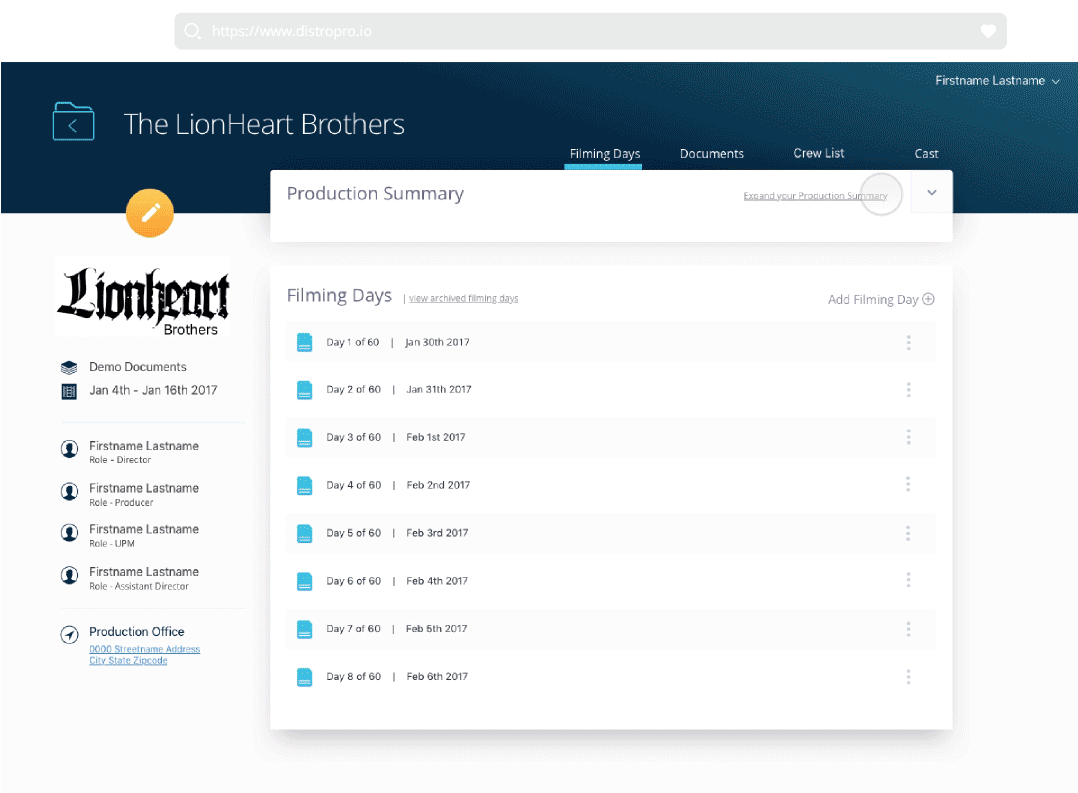Open the Firstname Lastname user dropdown
Image resolution: width=1078 pixels, height=793 pixels.
click(x=996, y=81)
